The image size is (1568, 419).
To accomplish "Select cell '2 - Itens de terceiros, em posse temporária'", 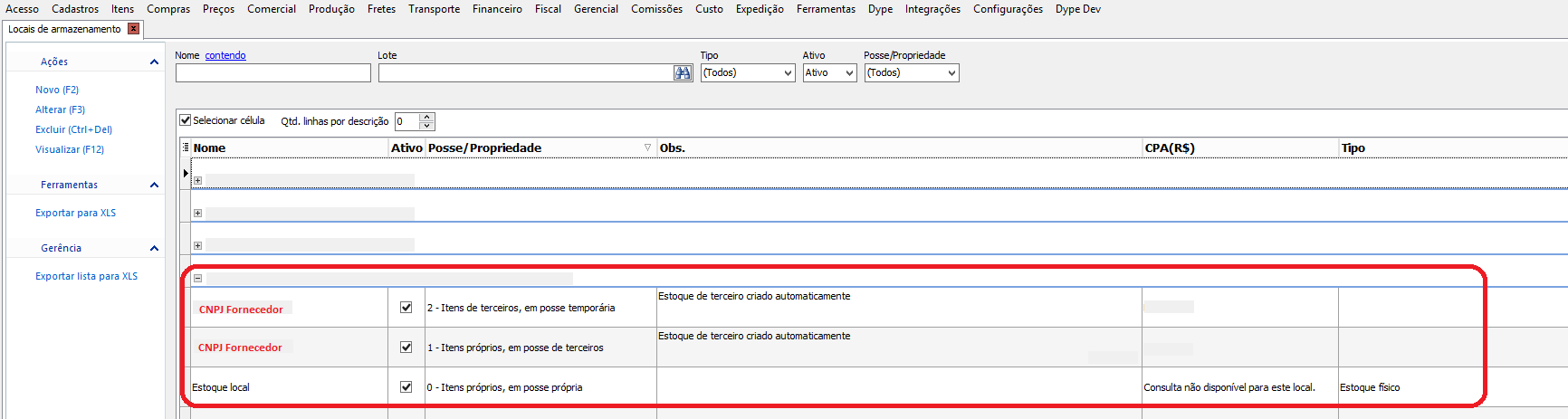I will (x=540, y=308).
